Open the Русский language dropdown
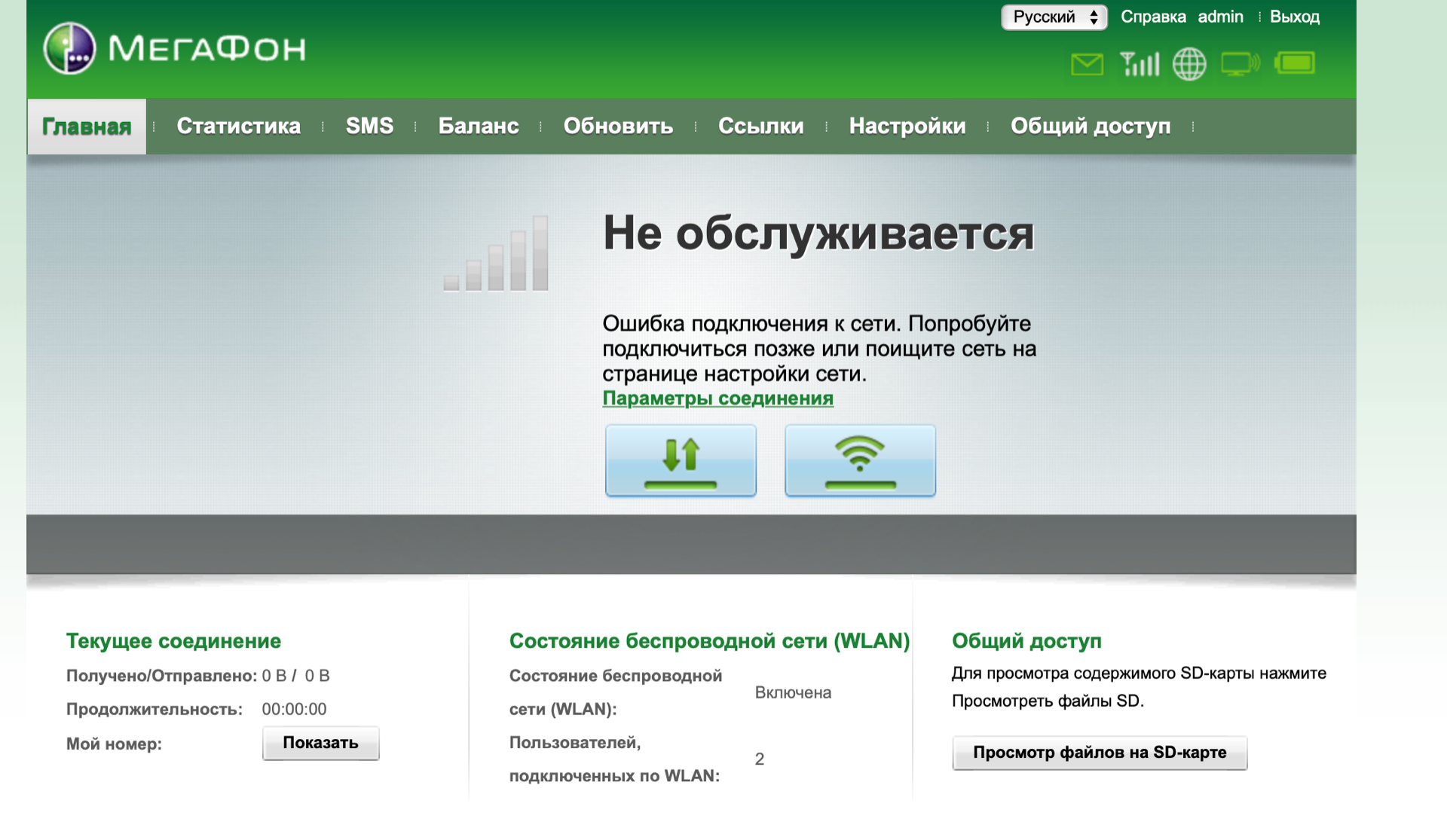The height and width of the screenshot is (840, 1447). click(1054, 17)
